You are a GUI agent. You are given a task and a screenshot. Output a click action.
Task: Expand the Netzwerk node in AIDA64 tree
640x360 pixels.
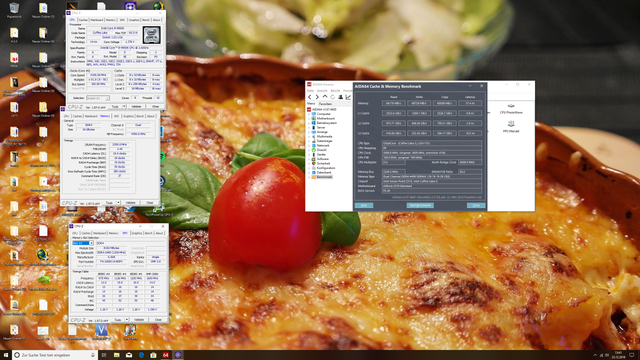coord(309,145)
